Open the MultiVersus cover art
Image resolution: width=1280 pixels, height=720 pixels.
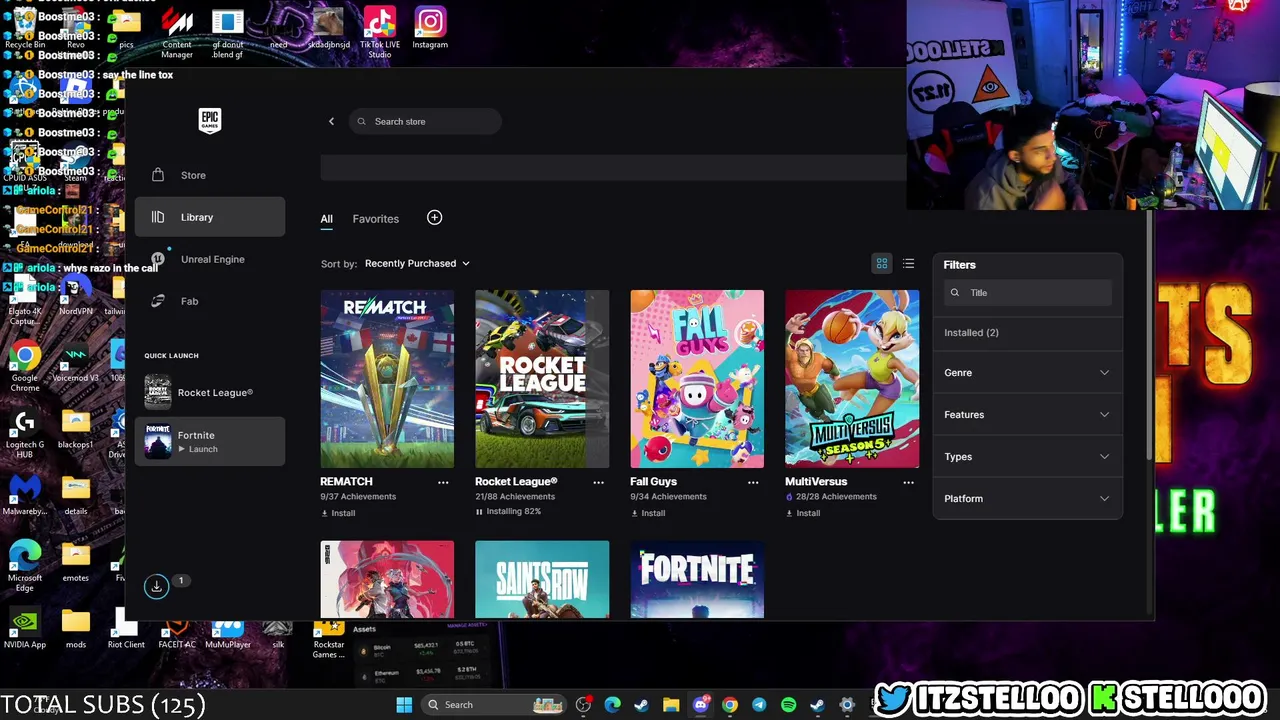pyautogui.click(x=852, y=379)
